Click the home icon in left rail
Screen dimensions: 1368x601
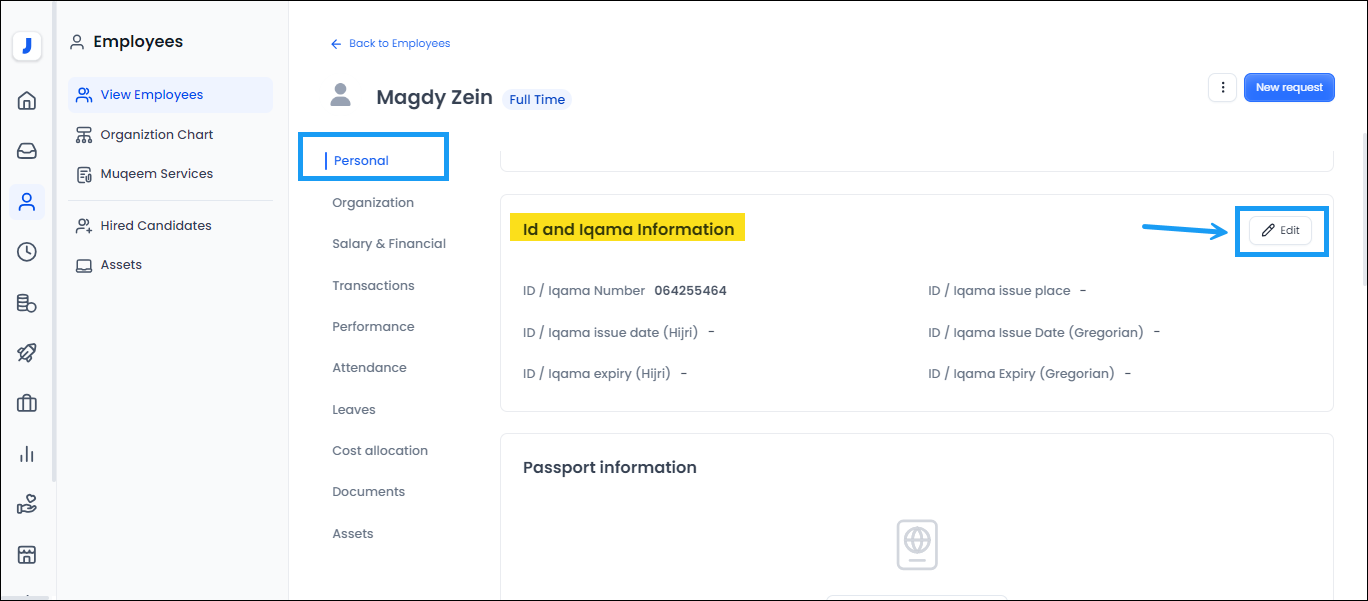(x=27, y=100)
